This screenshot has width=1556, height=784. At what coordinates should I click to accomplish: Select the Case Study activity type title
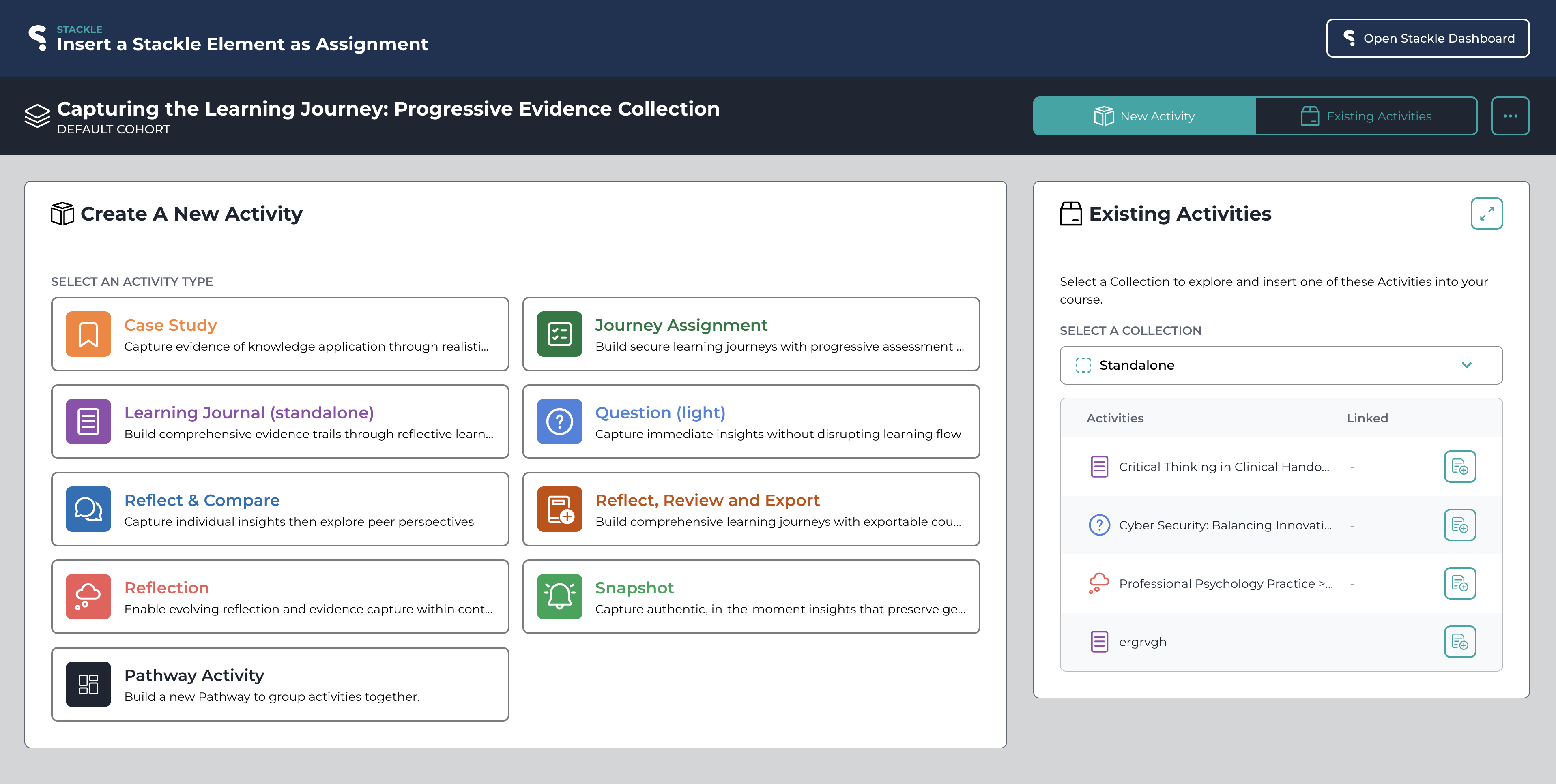[170, 325]
